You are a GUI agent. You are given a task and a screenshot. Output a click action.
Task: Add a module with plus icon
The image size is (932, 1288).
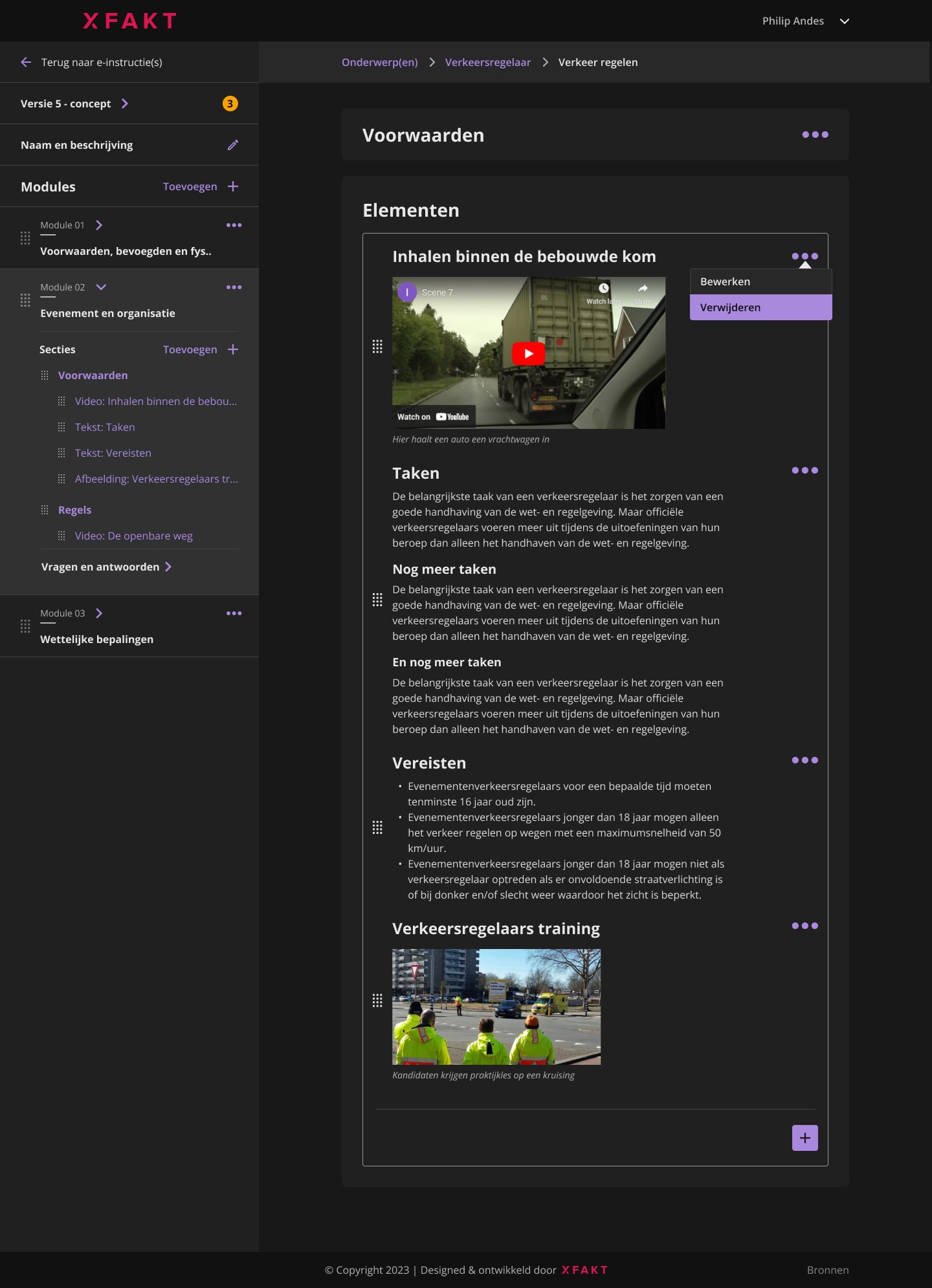pyautogui.click(x=233, y=186)
